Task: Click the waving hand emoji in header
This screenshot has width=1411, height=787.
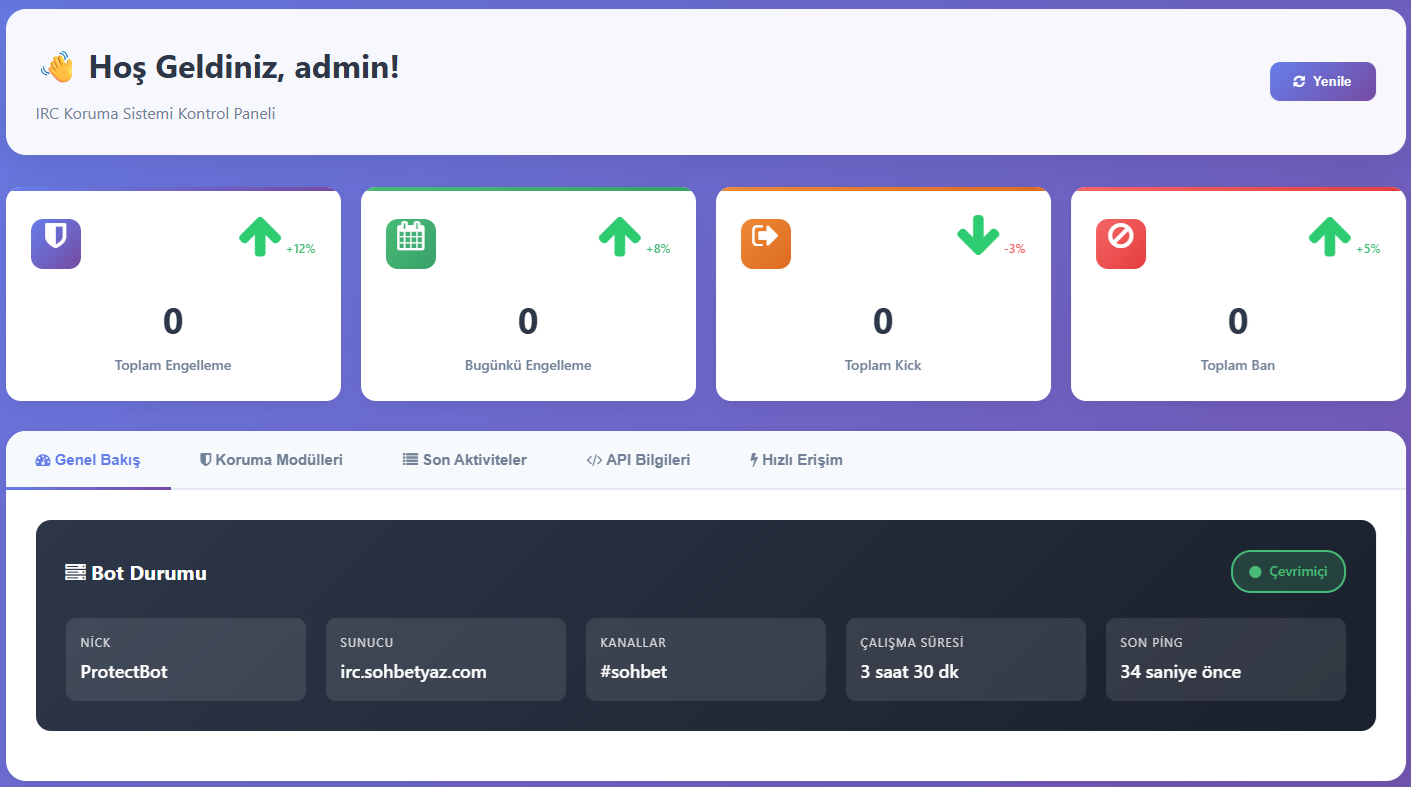Action: pyautogui.click(x=58, y=68)
